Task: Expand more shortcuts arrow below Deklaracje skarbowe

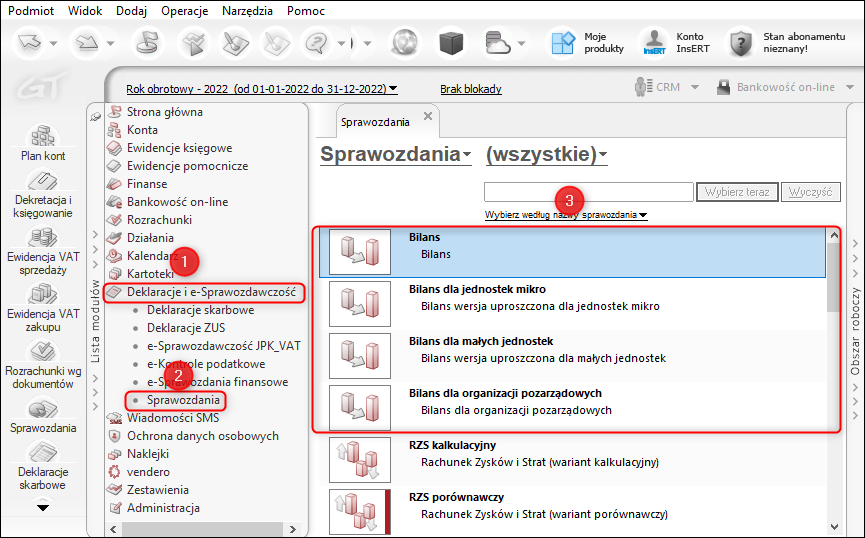Action: coord(42,508)
